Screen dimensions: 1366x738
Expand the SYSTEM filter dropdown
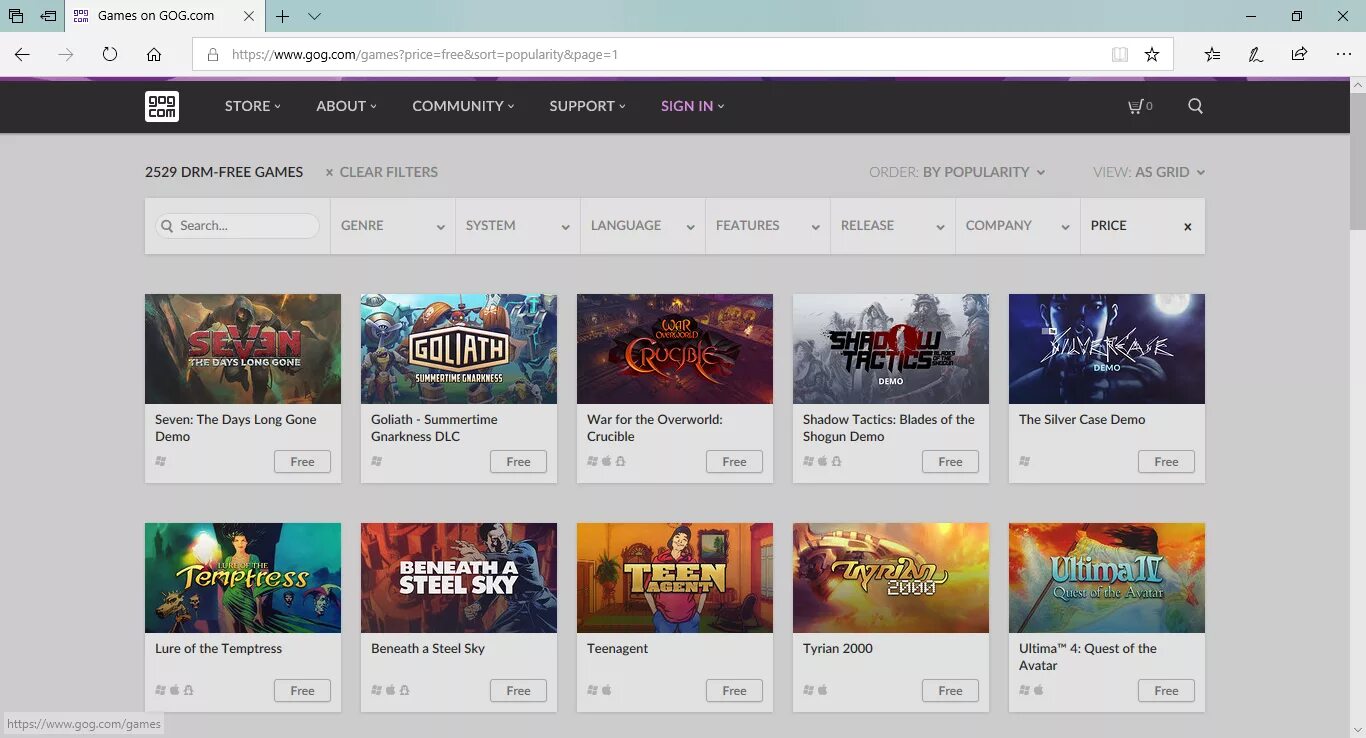pyautogui.click(x=518, y=226)
